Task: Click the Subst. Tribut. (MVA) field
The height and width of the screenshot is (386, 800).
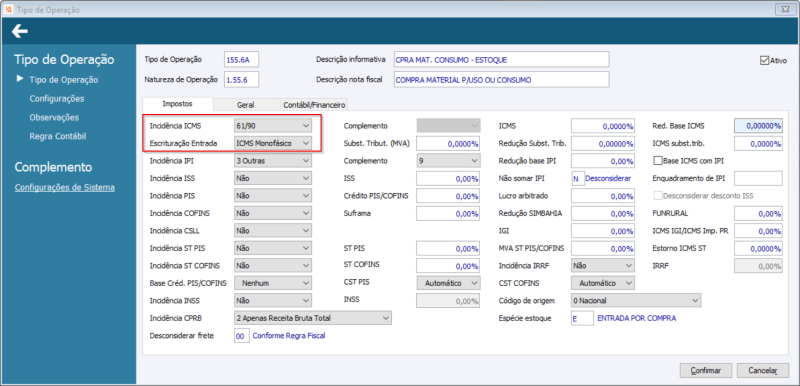Action: 448,144
